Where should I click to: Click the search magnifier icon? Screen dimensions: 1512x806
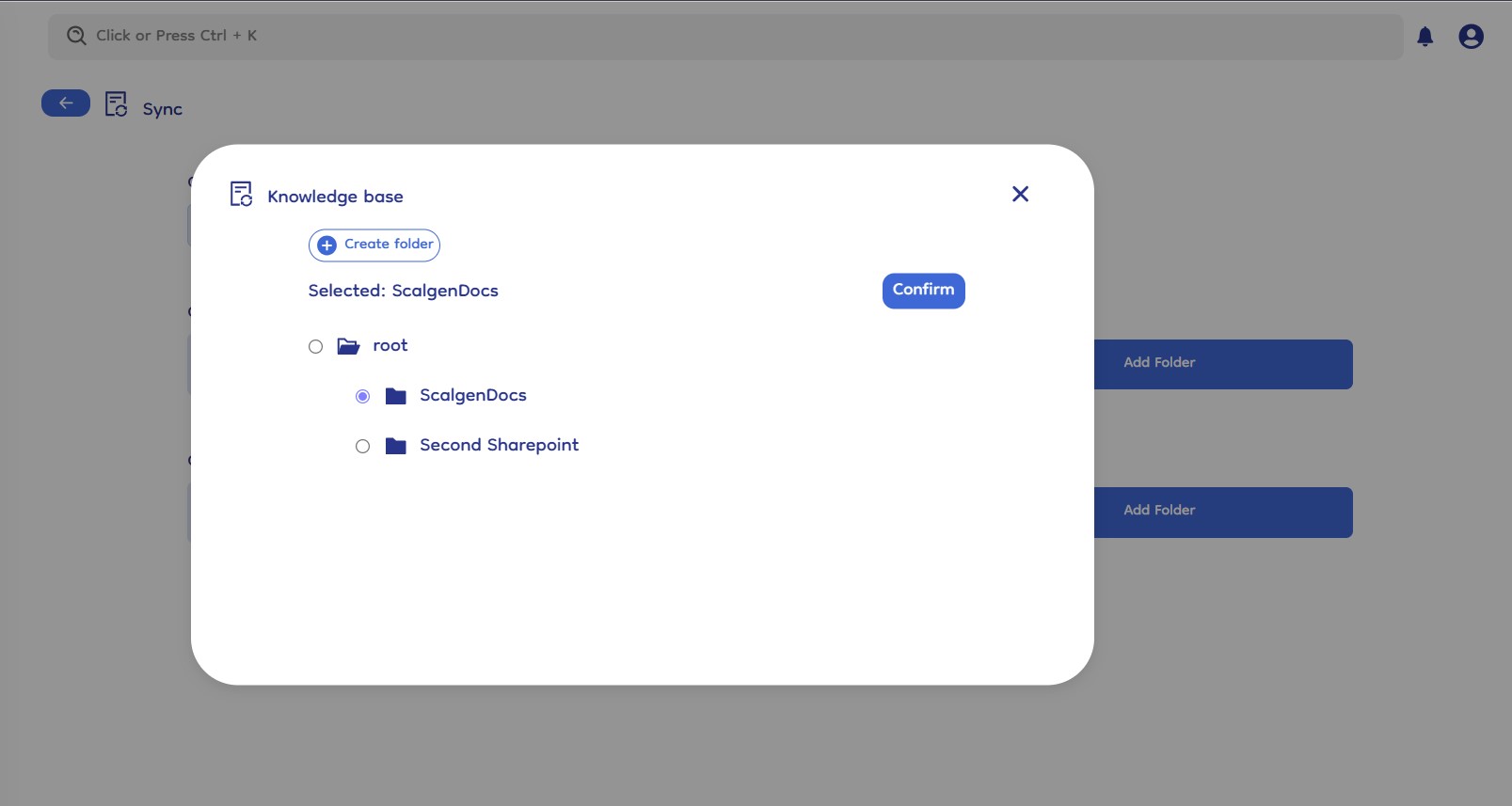click(x=76, y=36)
